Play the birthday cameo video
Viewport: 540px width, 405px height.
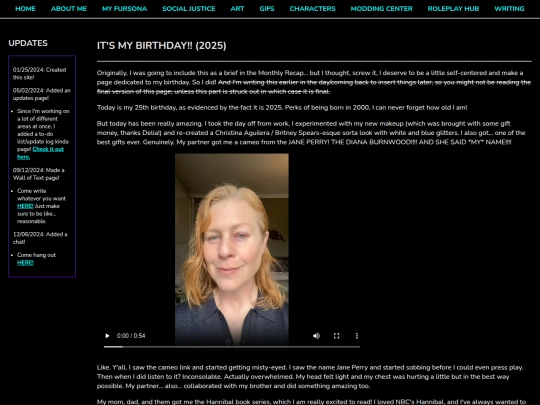pos(107,336)
